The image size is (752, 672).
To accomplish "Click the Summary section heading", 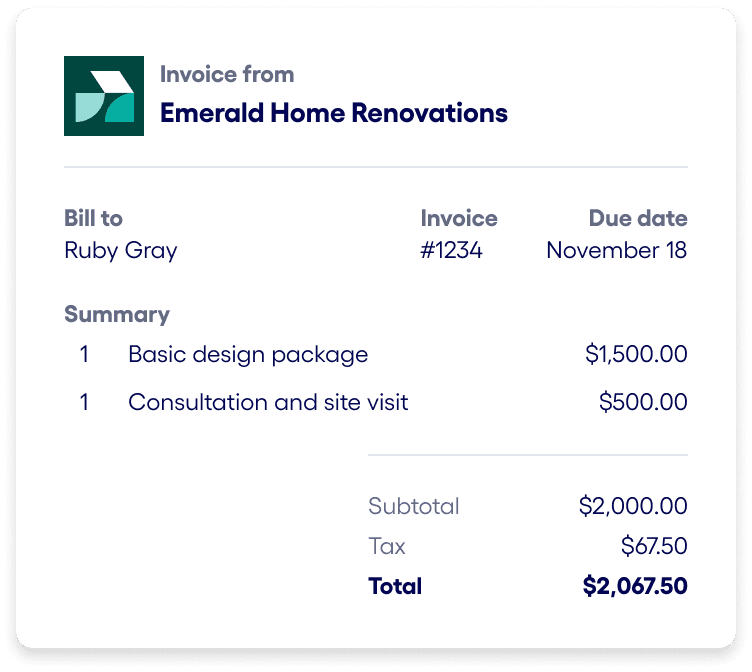I will (117, 314).
